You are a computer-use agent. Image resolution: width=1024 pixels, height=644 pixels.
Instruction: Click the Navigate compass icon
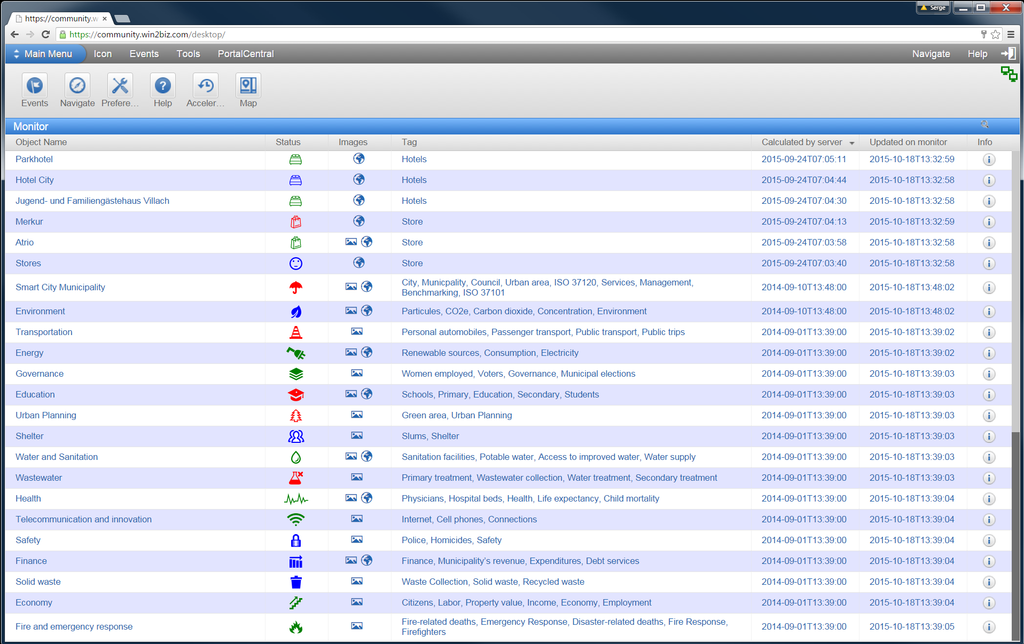tap(77, 86)
